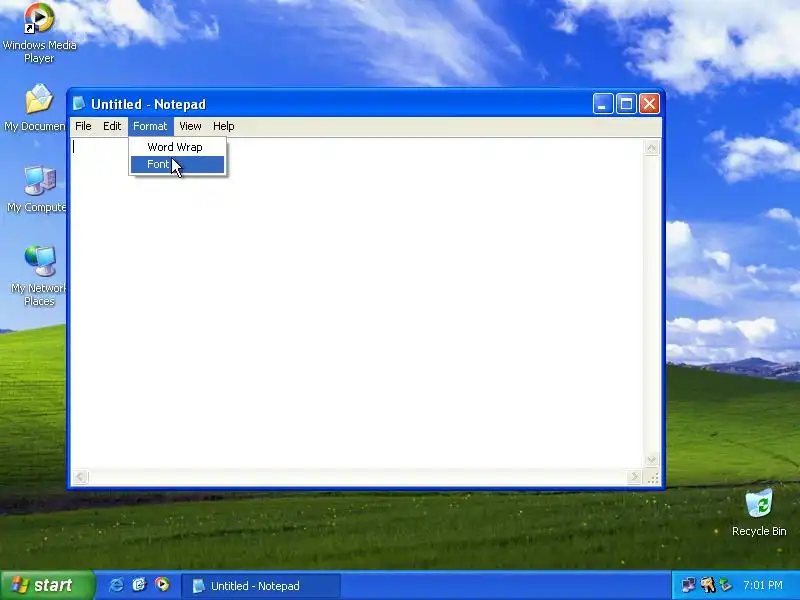Image resolution: width=800 pixels, height=600 pixels.
Task: Click the Notepad resize grip corner
Action: click(x=653, y=478)
